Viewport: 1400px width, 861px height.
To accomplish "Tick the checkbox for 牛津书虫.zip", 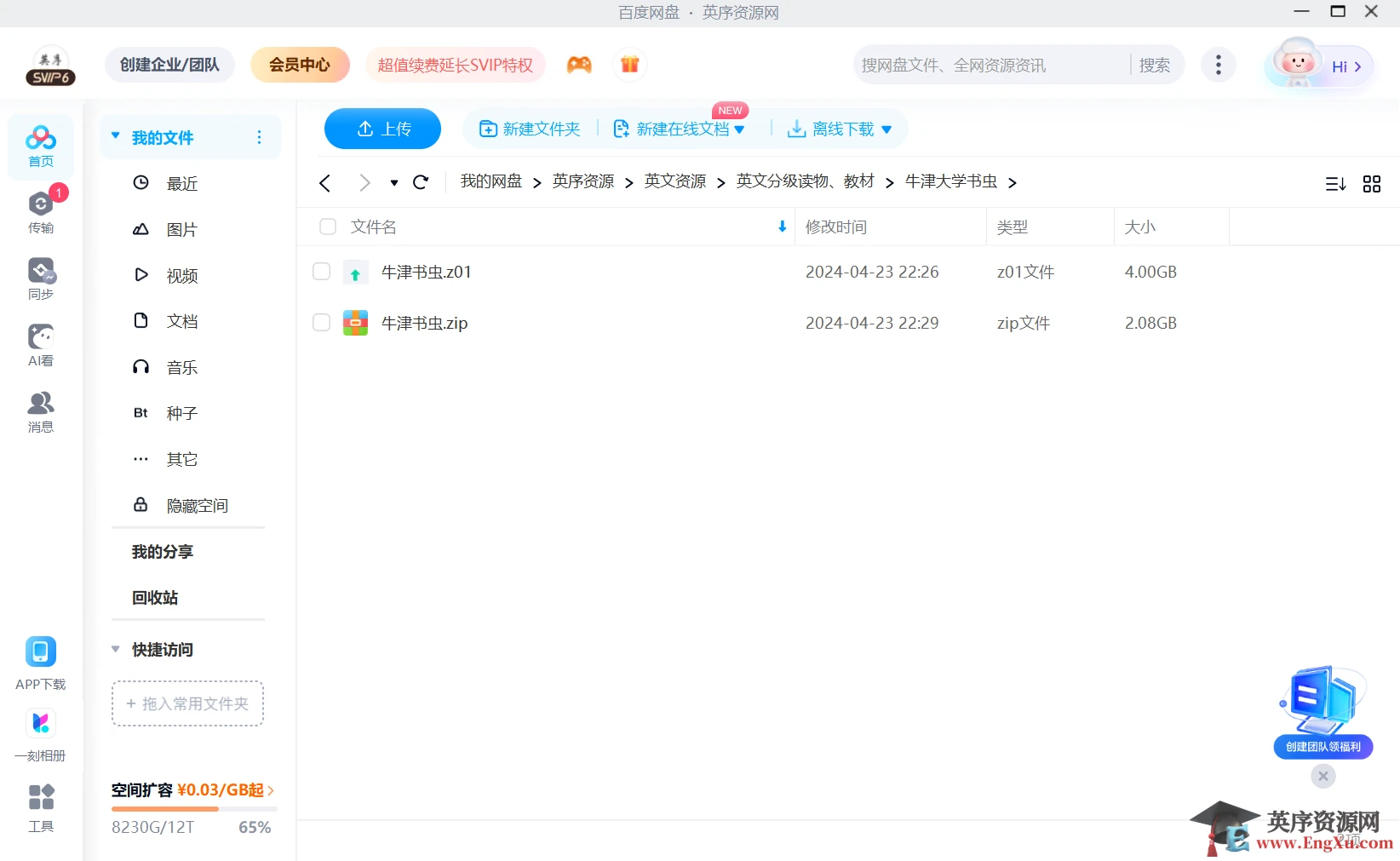I will point(321,323).
